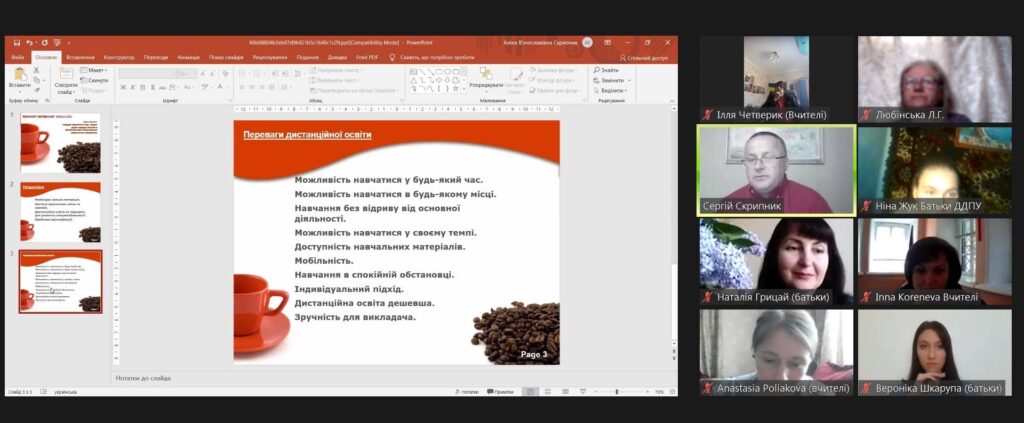The width and height of the screenshot is (1024, 423).
Task: Click the Reset (Скинути) slide button
Action: pyautogui.click(x=96, y=80)
